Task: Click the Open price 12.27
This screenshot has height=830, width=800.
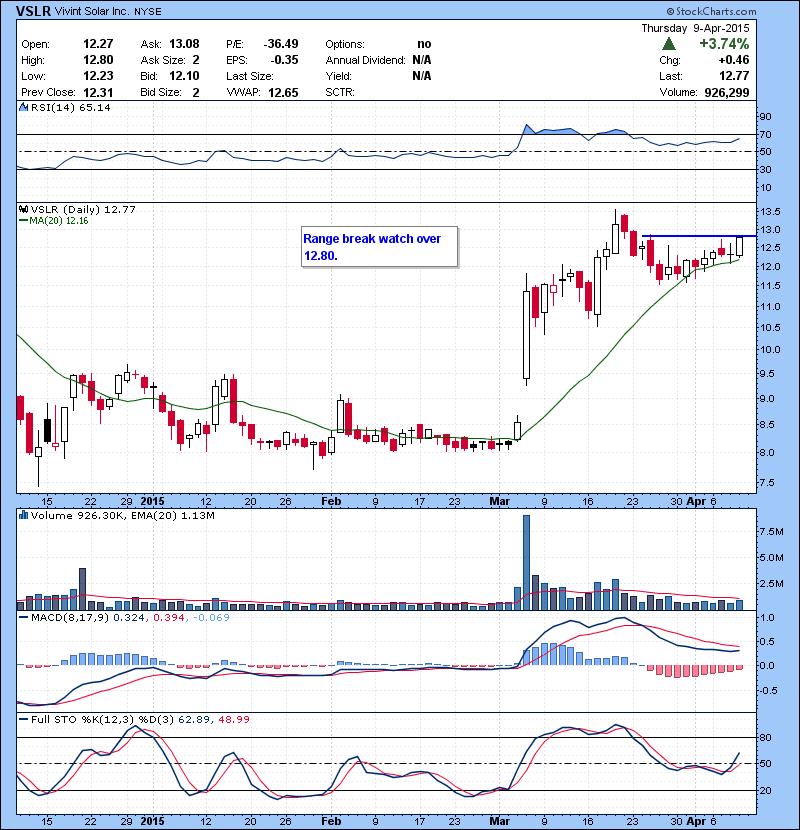Action: tap(98, 44)
